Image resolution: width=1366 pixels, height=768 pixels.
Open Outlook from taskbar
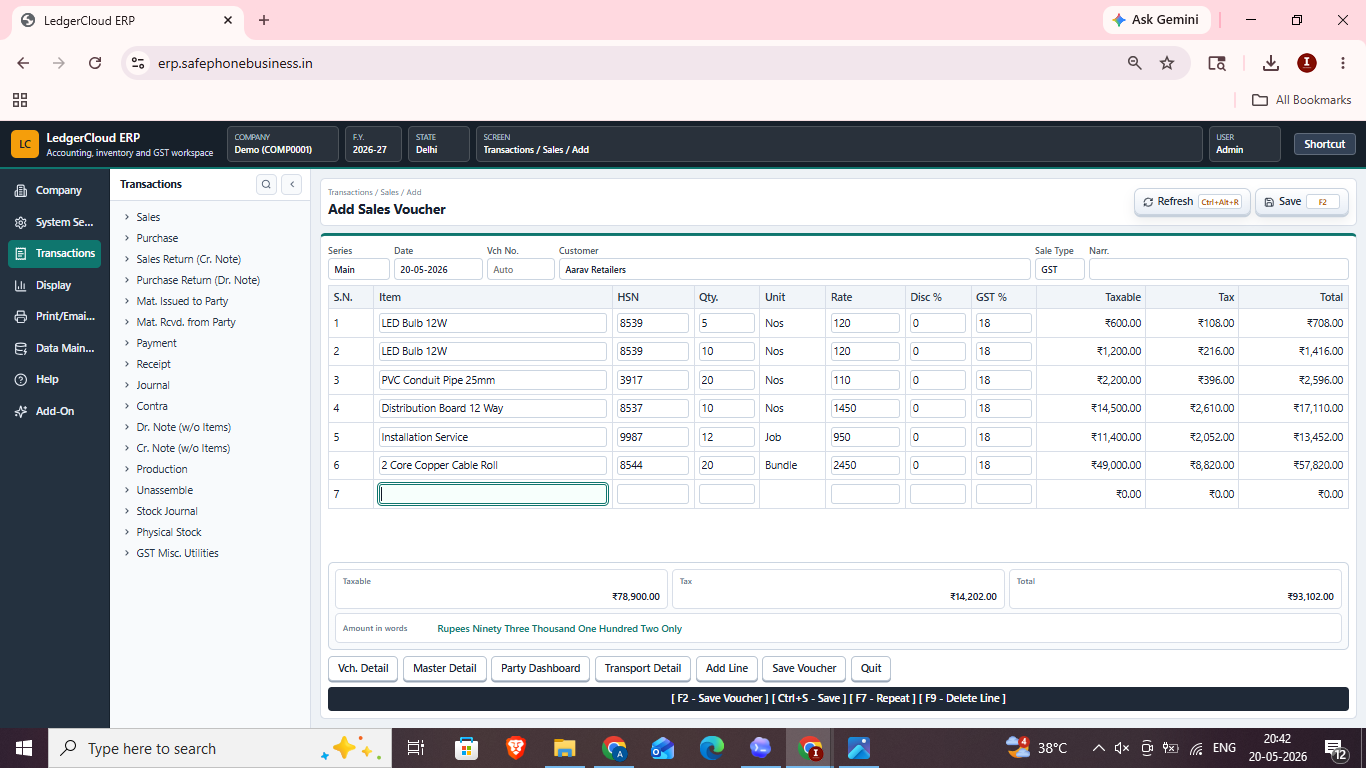pos(662,748)
